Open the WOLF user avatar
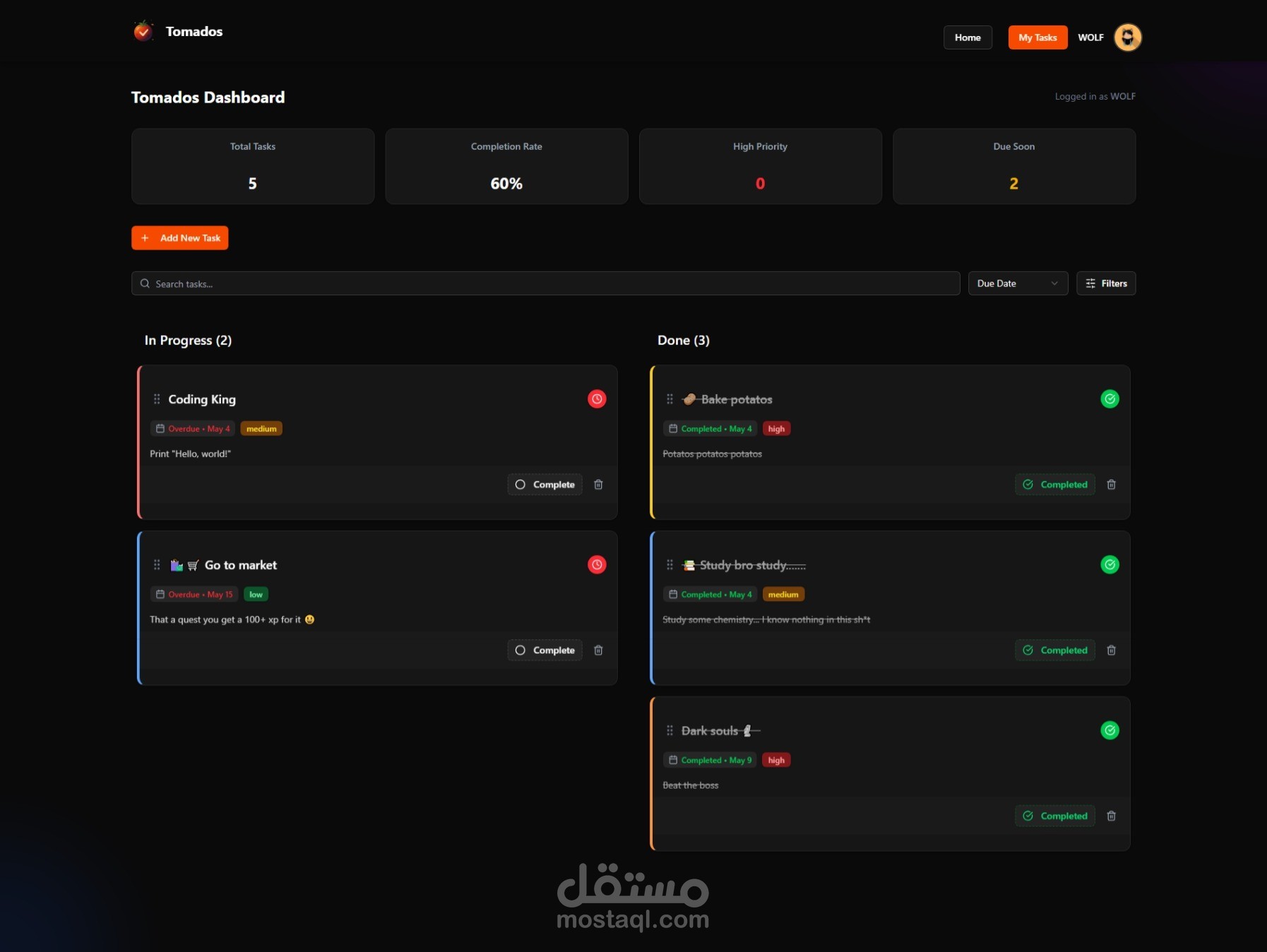Viewport: 1267px width, 952px height. (x=1128, y=37)
